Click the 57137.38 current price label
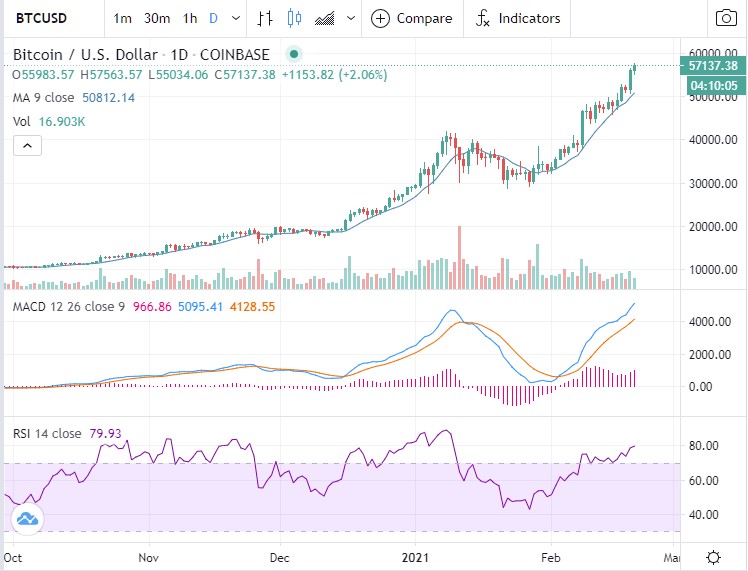The height and width of the screenshot is (571, 748). point(713,66)
